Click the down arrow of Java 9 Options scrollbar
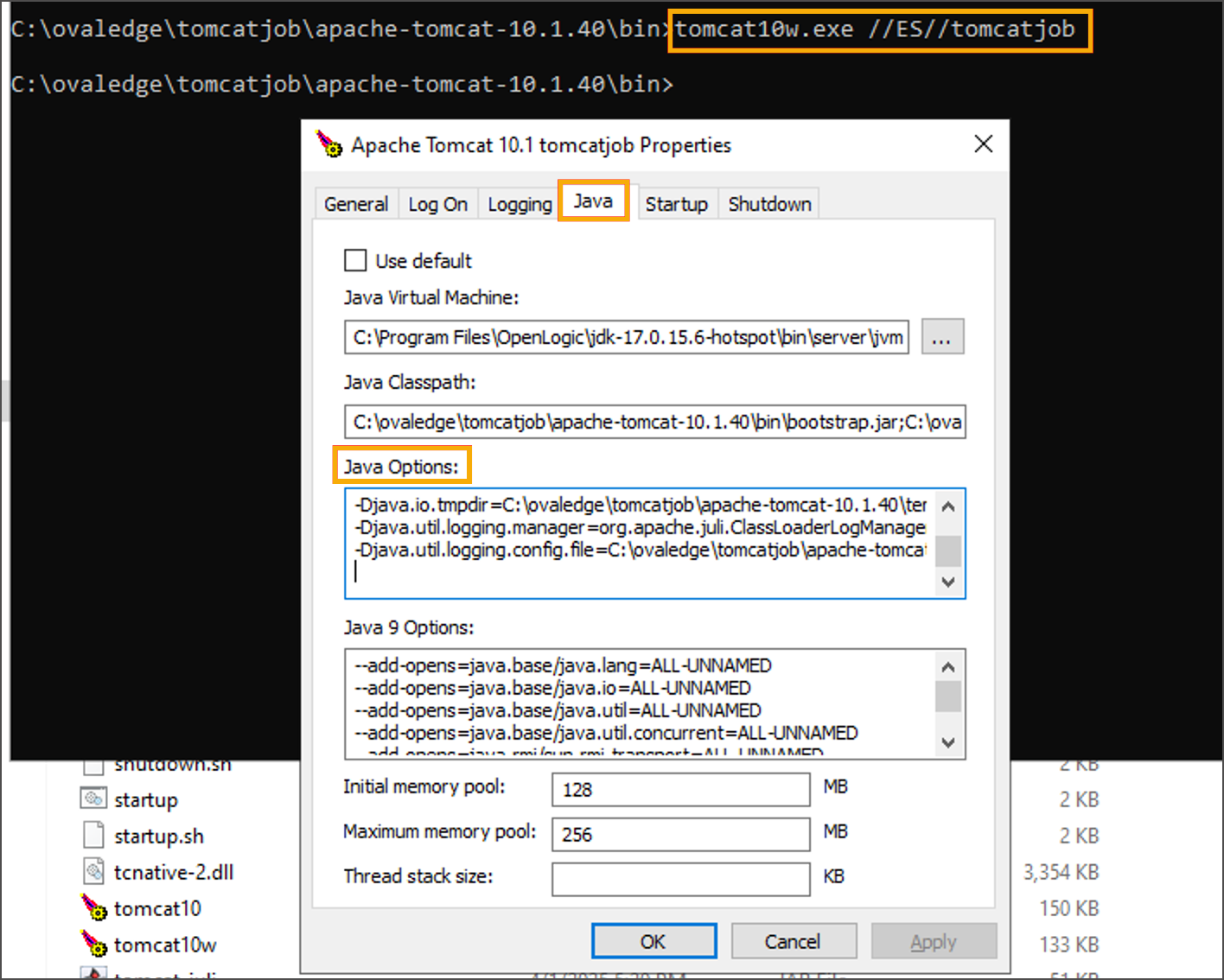This screenshot has height=980, width=1224. click(948, 742)
